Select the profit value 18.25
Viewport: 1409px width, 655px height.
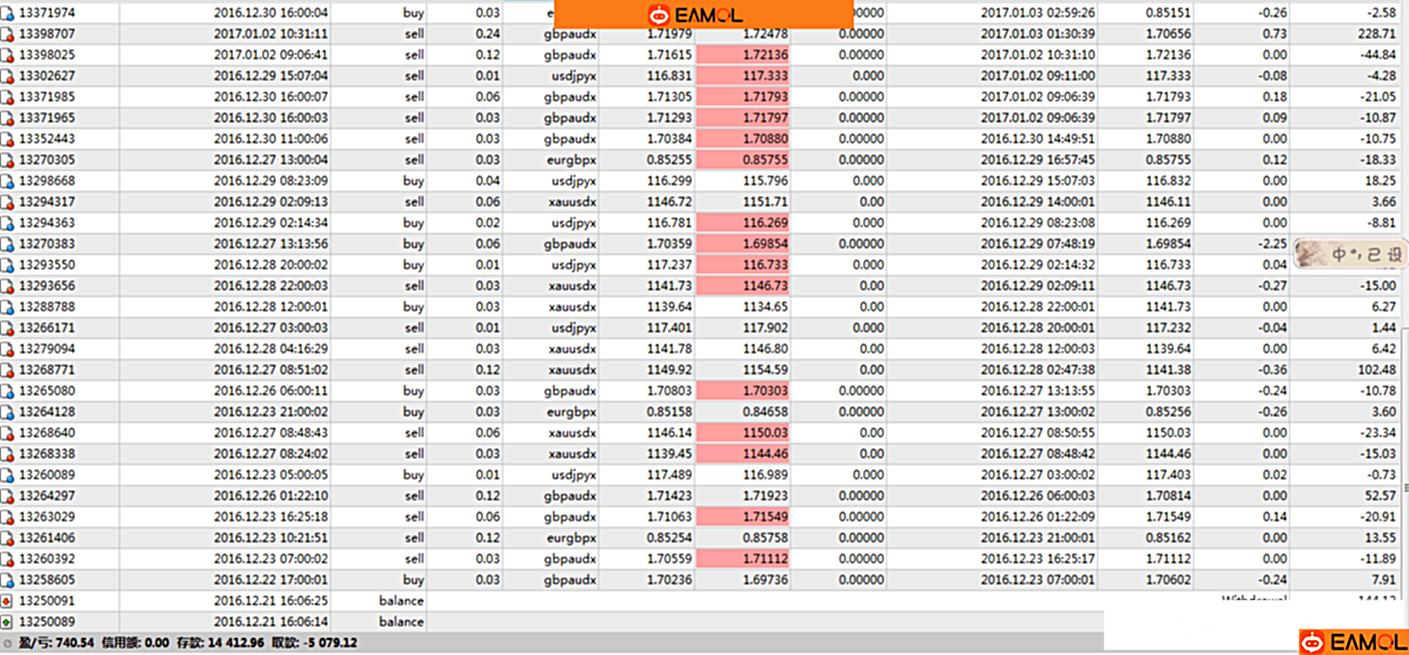pyautogui.click(x=1380, y=181)
